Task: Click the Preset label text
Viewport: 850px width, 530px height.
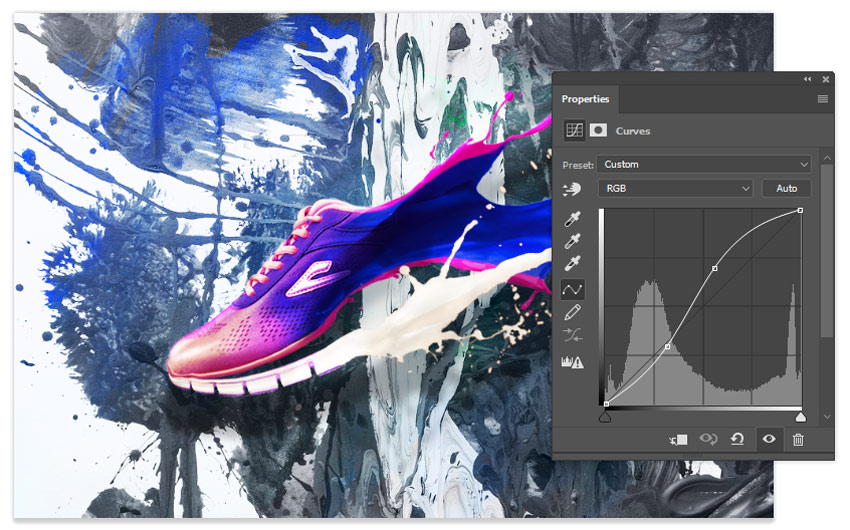Action: pyautogui.click(x=578, y=165)
